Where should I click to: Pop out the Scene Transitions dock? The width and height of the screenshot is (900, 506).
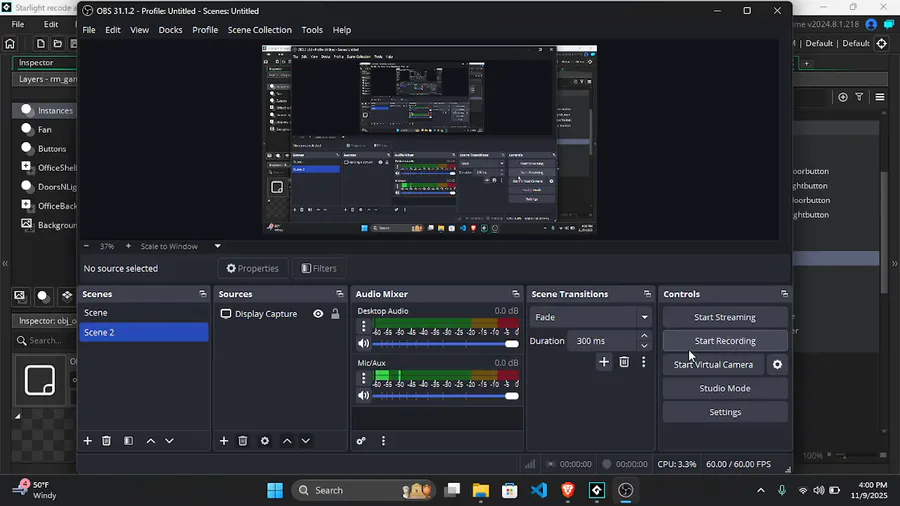pos(647,294)
